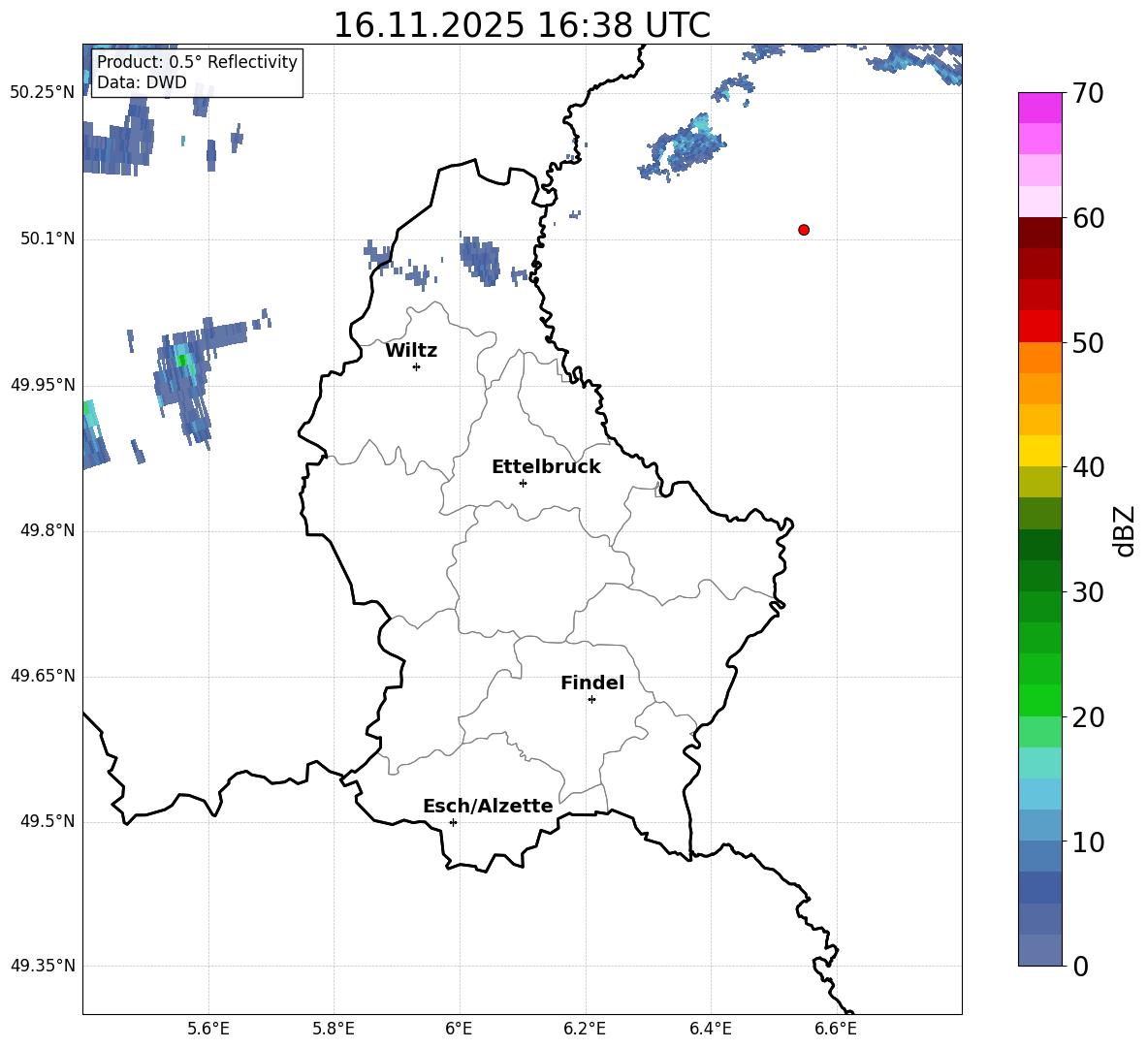The image size is (1148, 1048).
Task: Click the 5.6°E longitude label
Action: [x=208, y=1029]
